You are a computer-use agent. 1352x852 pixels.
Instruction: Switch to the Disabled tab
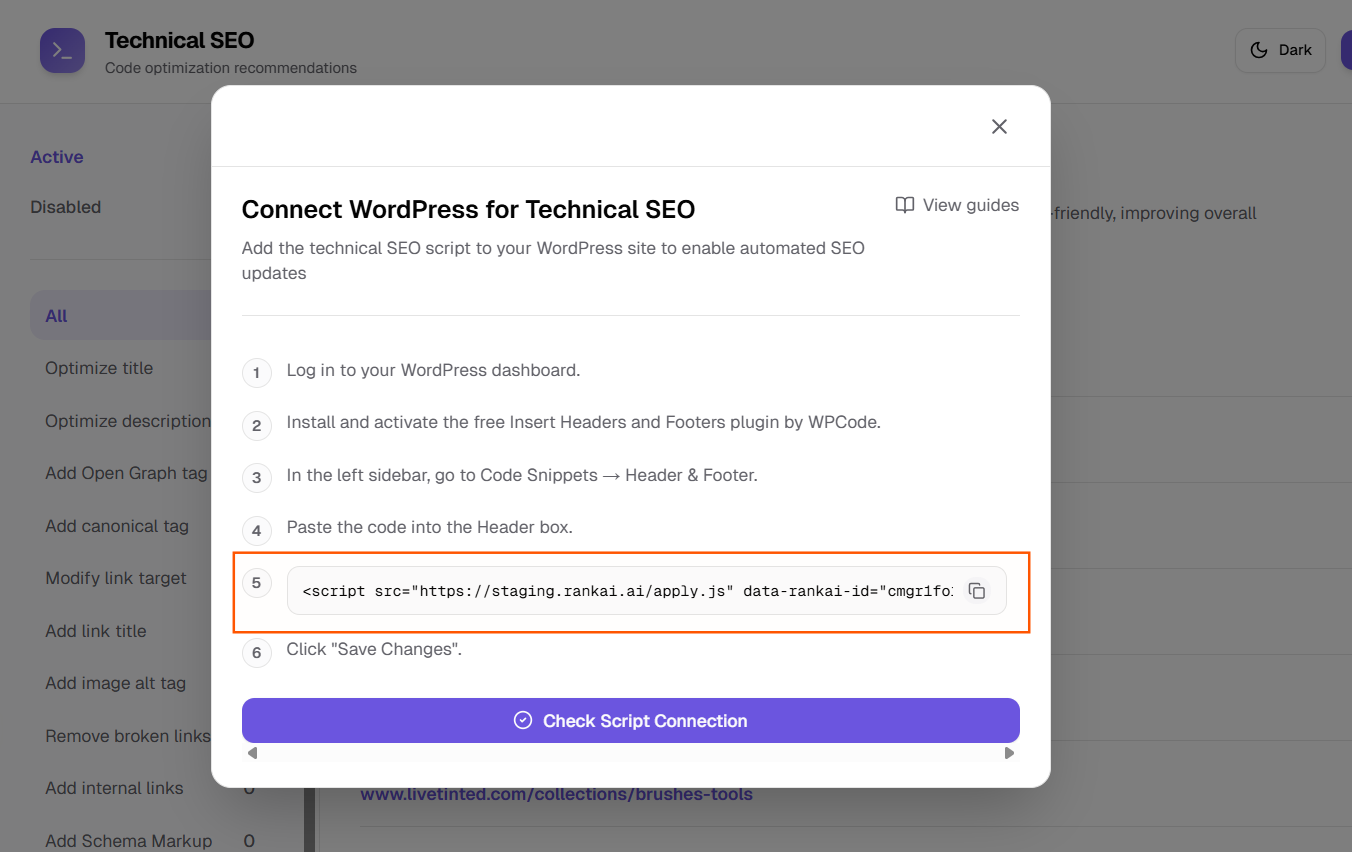(66, 207)
